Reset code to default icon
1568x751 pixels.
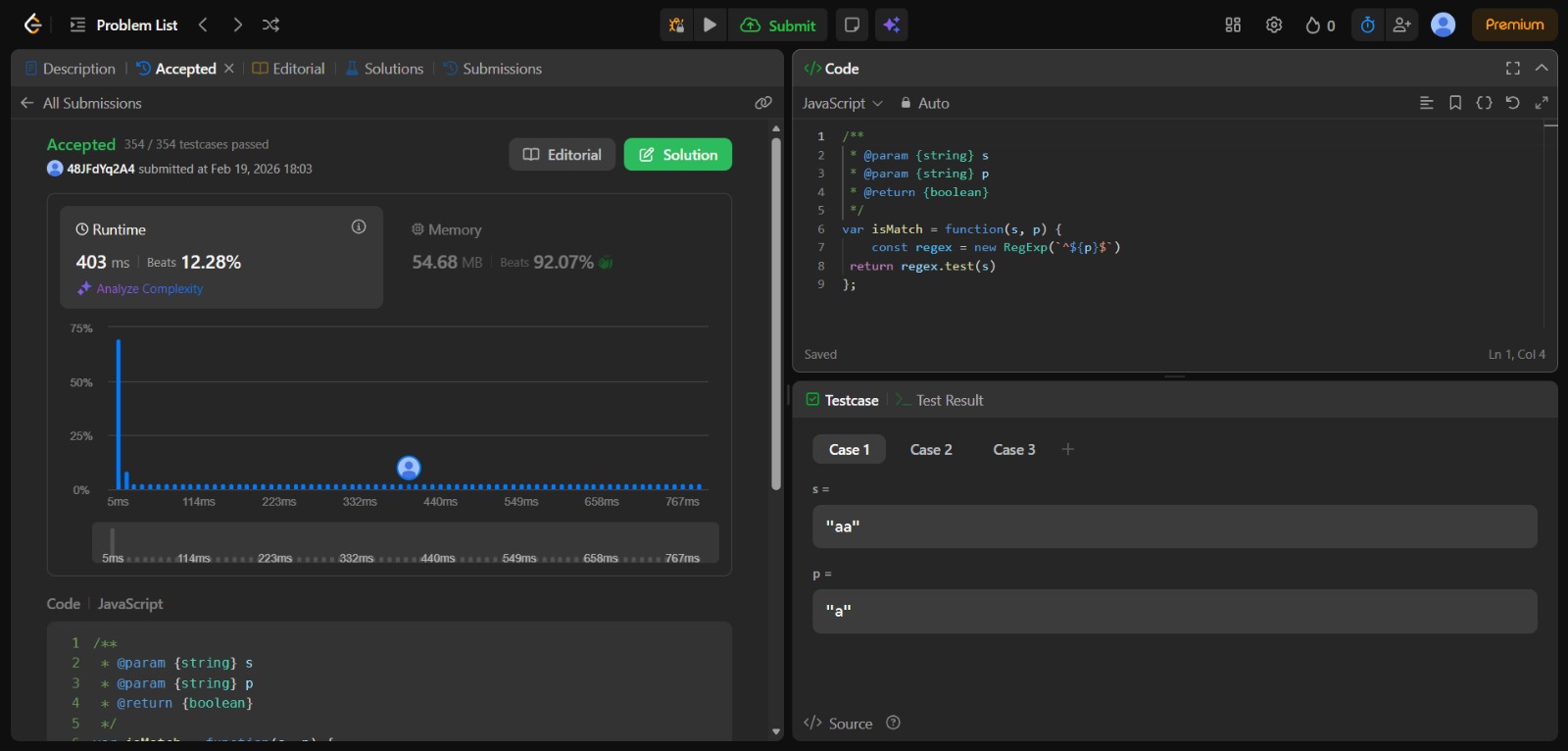(x=1512, y=103)
